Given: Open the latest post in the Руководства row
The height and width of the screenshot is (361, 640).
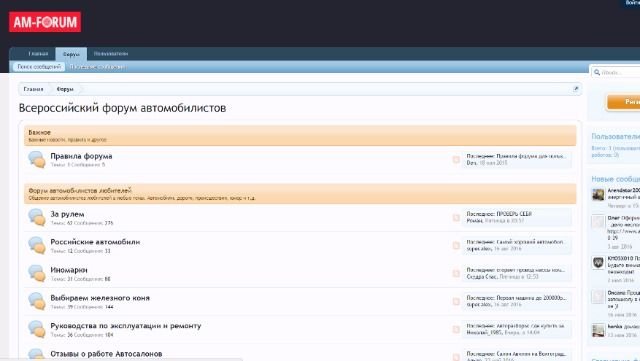Looking at the screenshot, I should click(531, 326).
